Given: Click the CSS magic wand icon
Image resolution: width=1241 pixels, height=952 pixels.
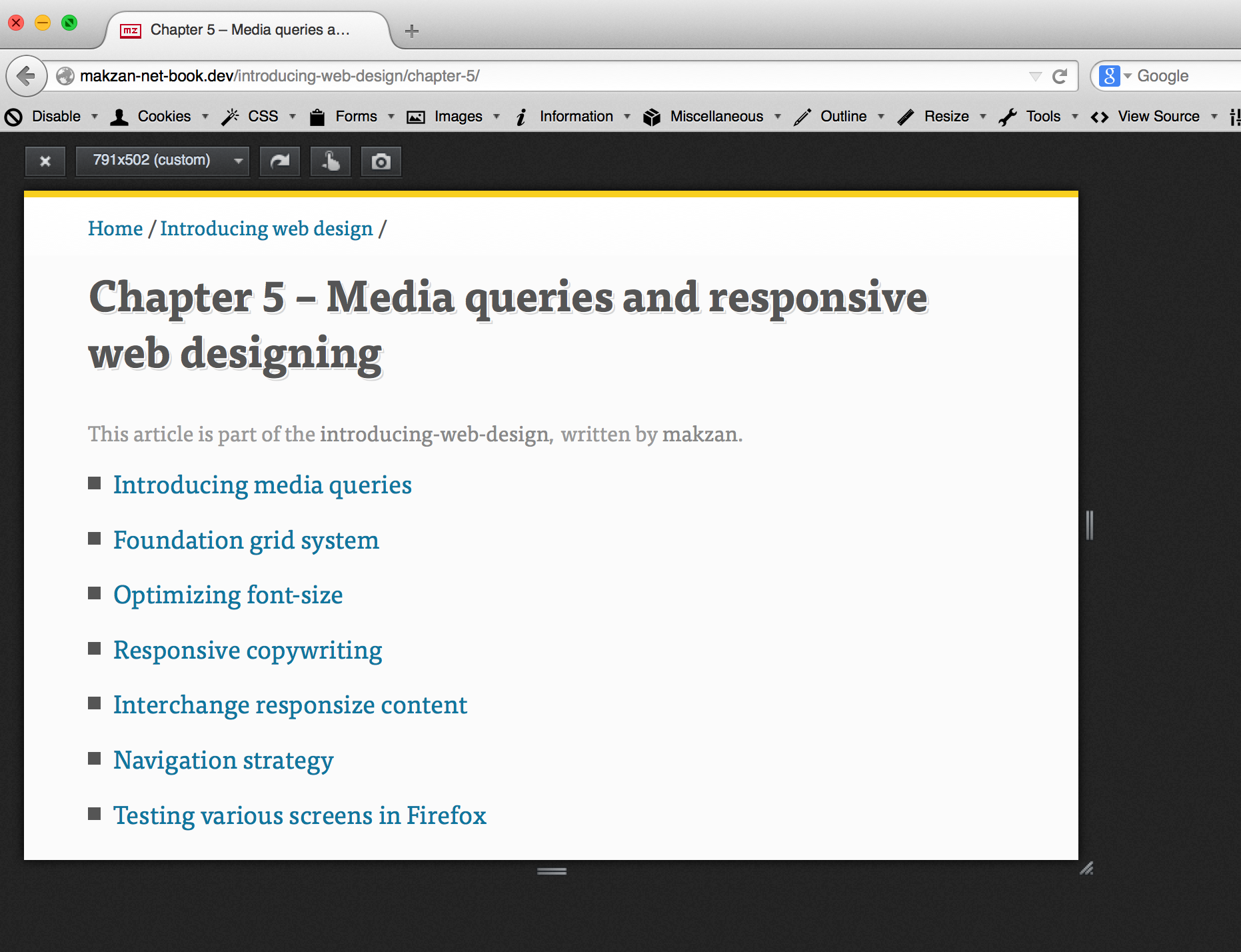Looking at the screenshot, I should [x=231, y=116].
